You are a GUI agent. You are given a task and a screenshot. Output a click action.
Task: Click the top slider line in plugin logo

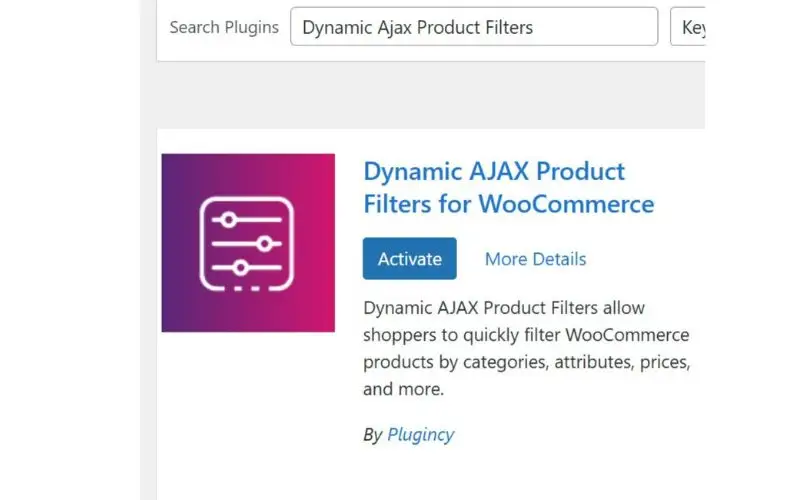(x=247, y=219)
